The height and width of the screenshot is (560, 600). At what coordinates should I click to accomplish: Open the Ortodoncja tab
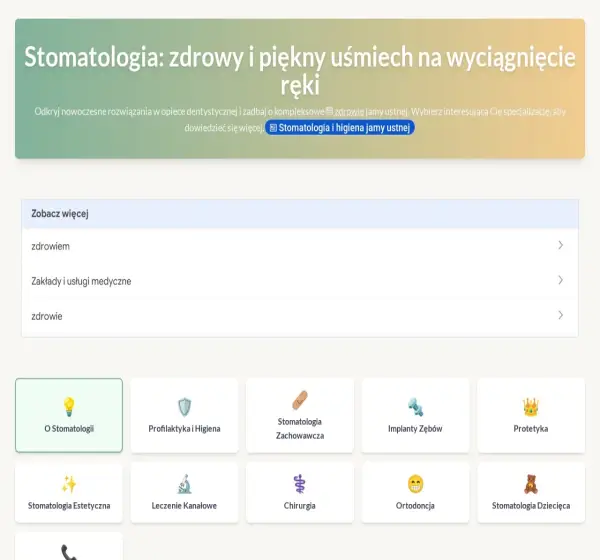pyautogui.click(x=415, y=492)
